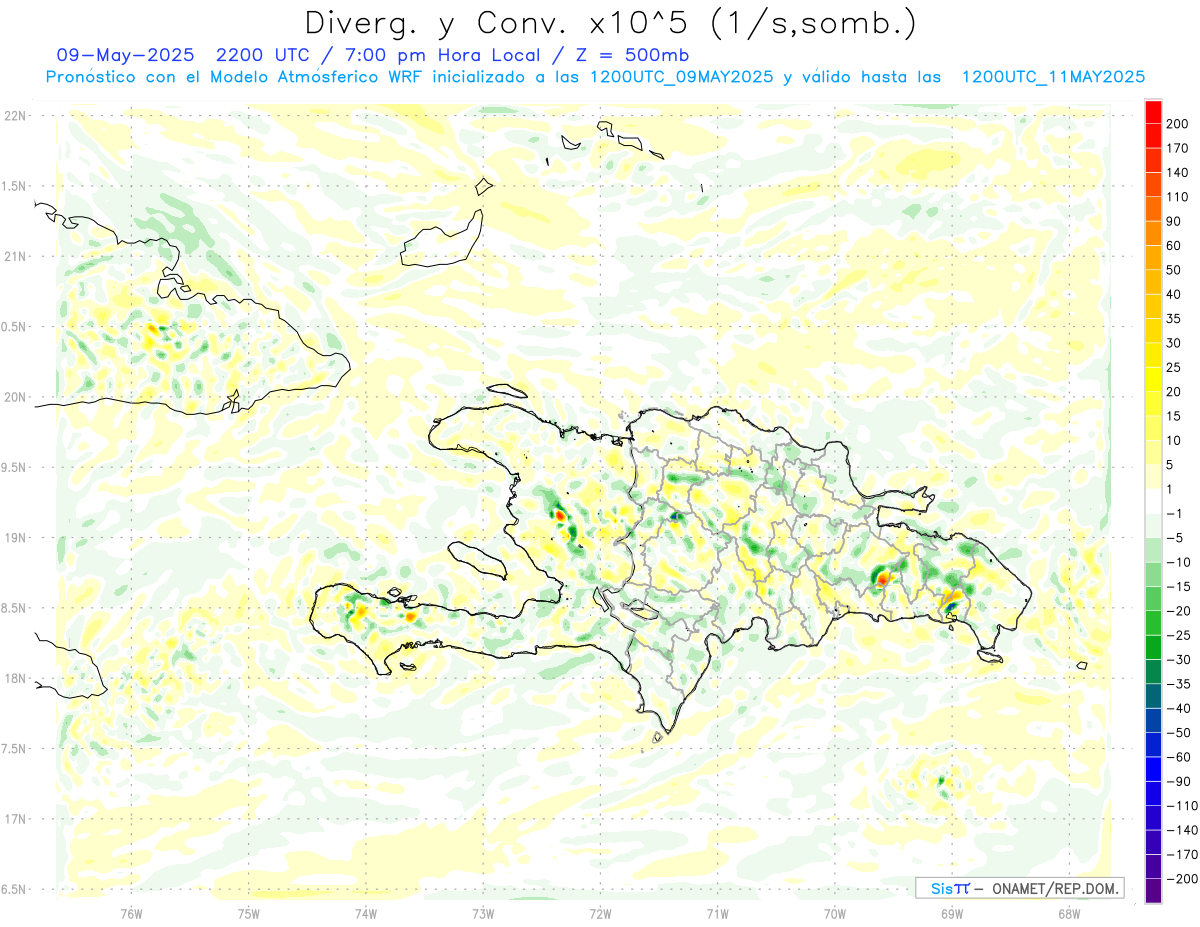Click the "74W" longitude label
1200x927 pixels.
pos(365,914)
